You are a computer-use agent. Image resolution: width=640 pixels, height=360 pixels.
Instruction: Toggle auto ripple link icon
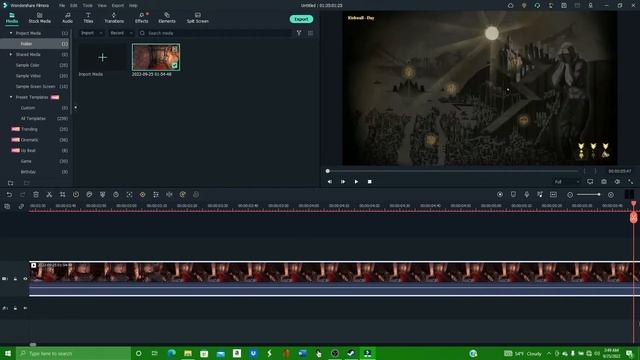21,207
